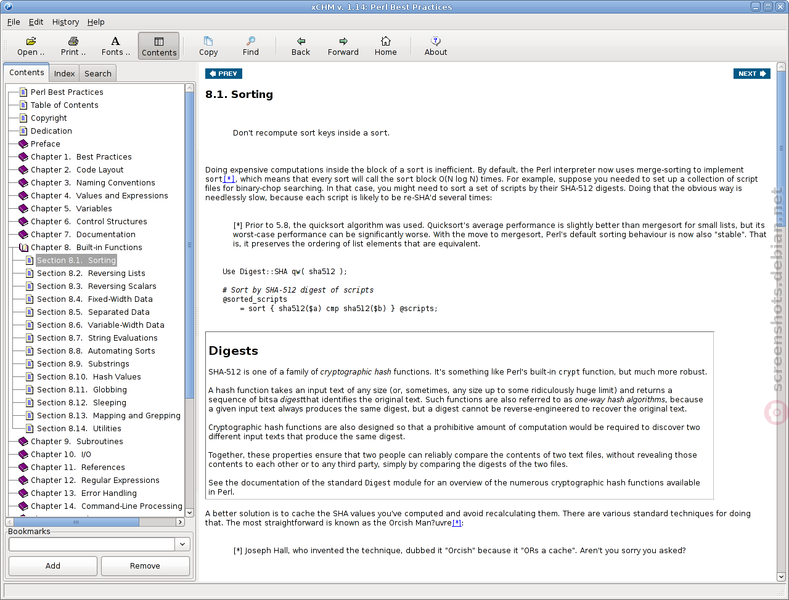Screen dimensions: 789x600
Task: Follow the footnote link after 'sort'
Action: (229, 179)
